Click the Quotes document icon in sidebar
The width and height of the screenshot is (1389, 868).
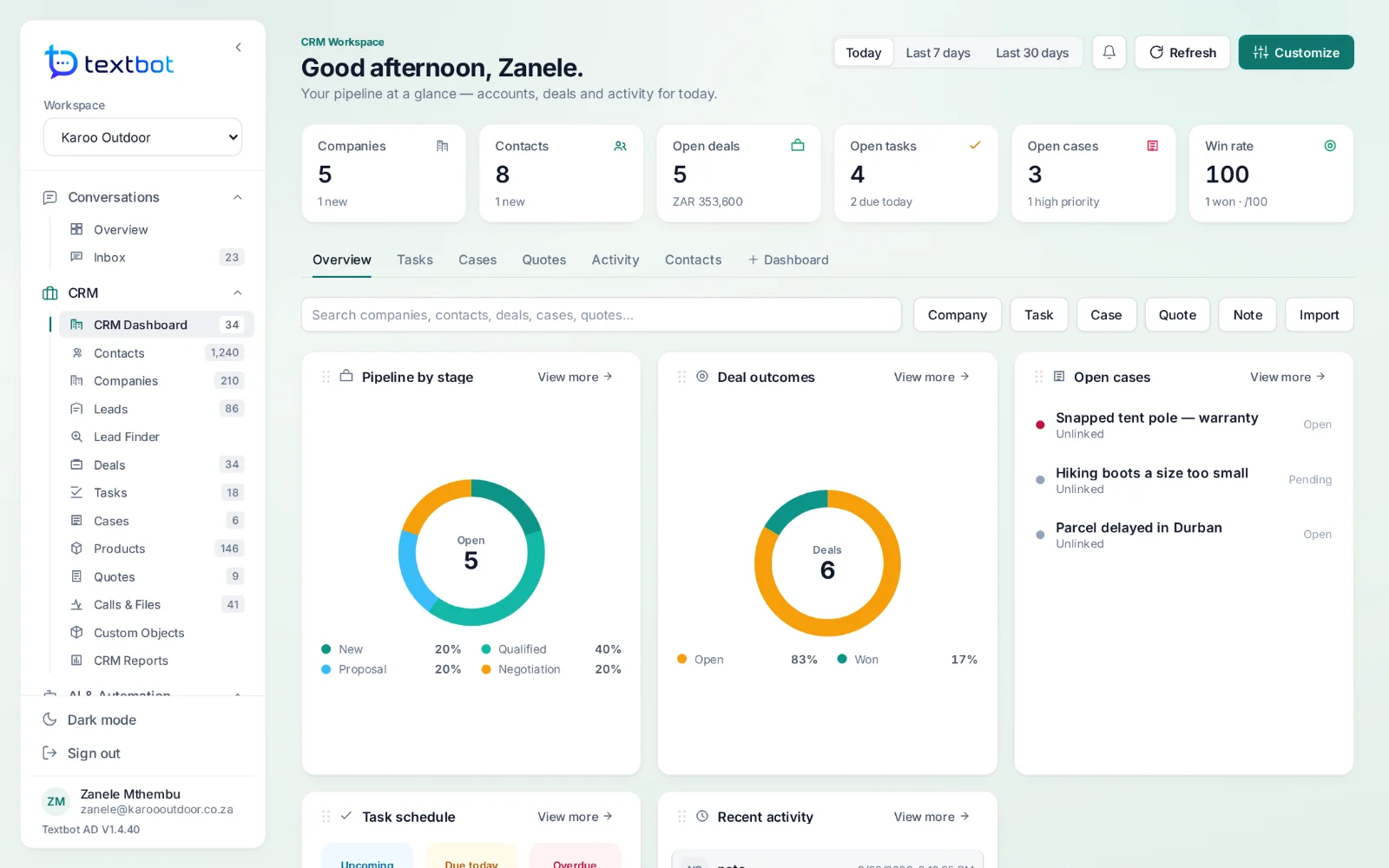tap(76, 576)
